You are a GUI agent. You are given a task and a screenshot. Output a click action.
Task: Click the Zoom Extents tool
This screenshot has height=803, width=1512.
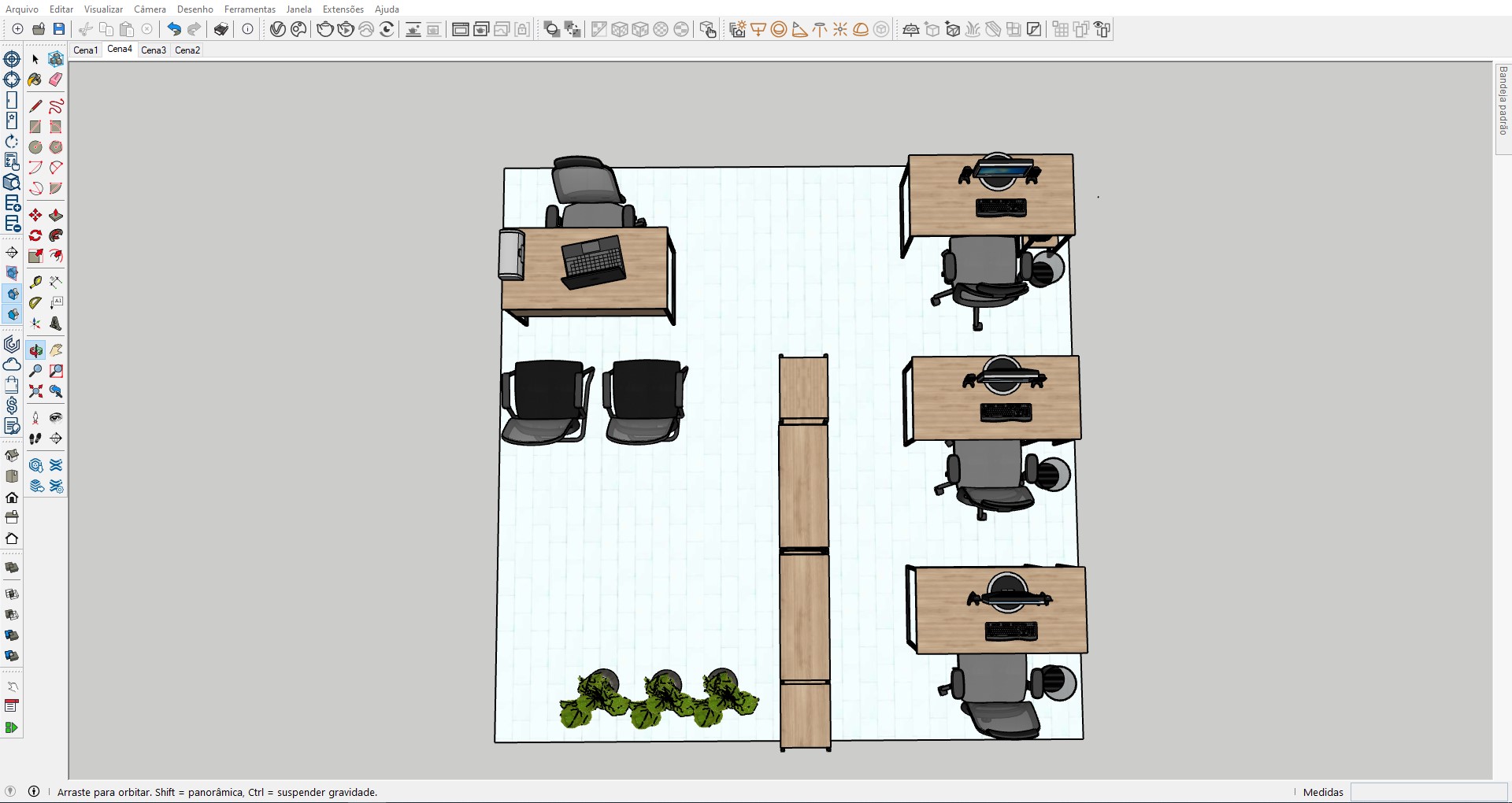[x=35, y=391]
